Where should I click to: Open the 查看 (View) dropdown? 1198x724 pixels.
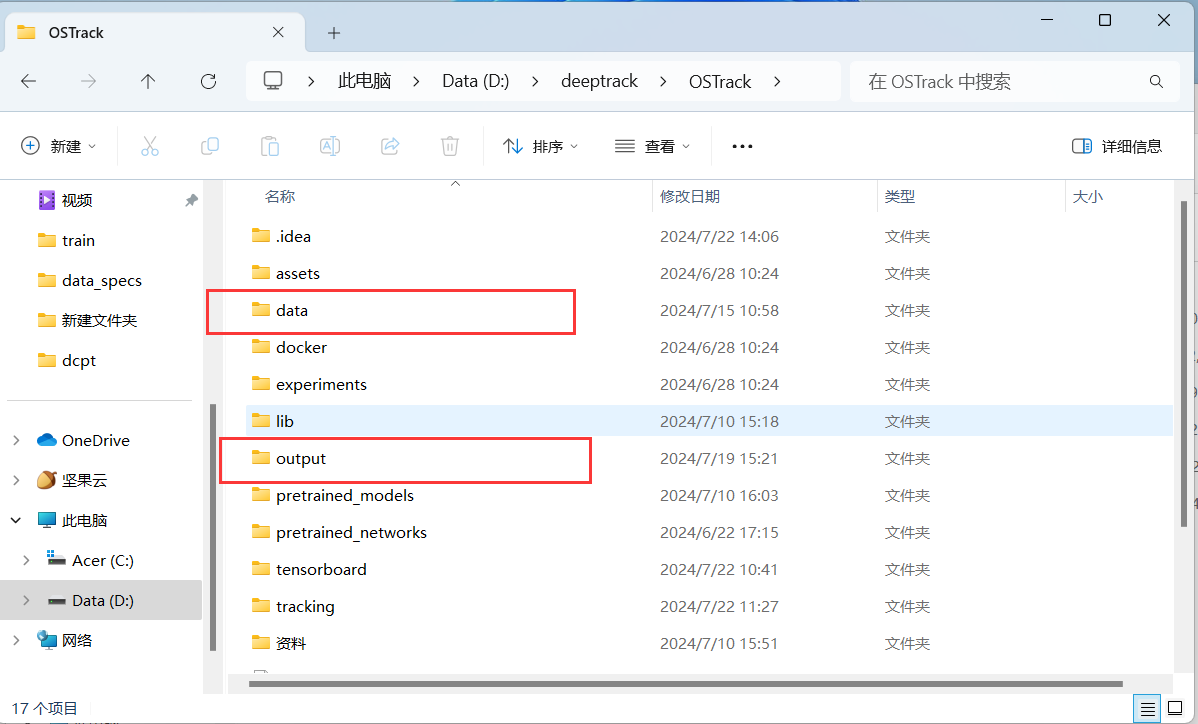tap(652, 146)
